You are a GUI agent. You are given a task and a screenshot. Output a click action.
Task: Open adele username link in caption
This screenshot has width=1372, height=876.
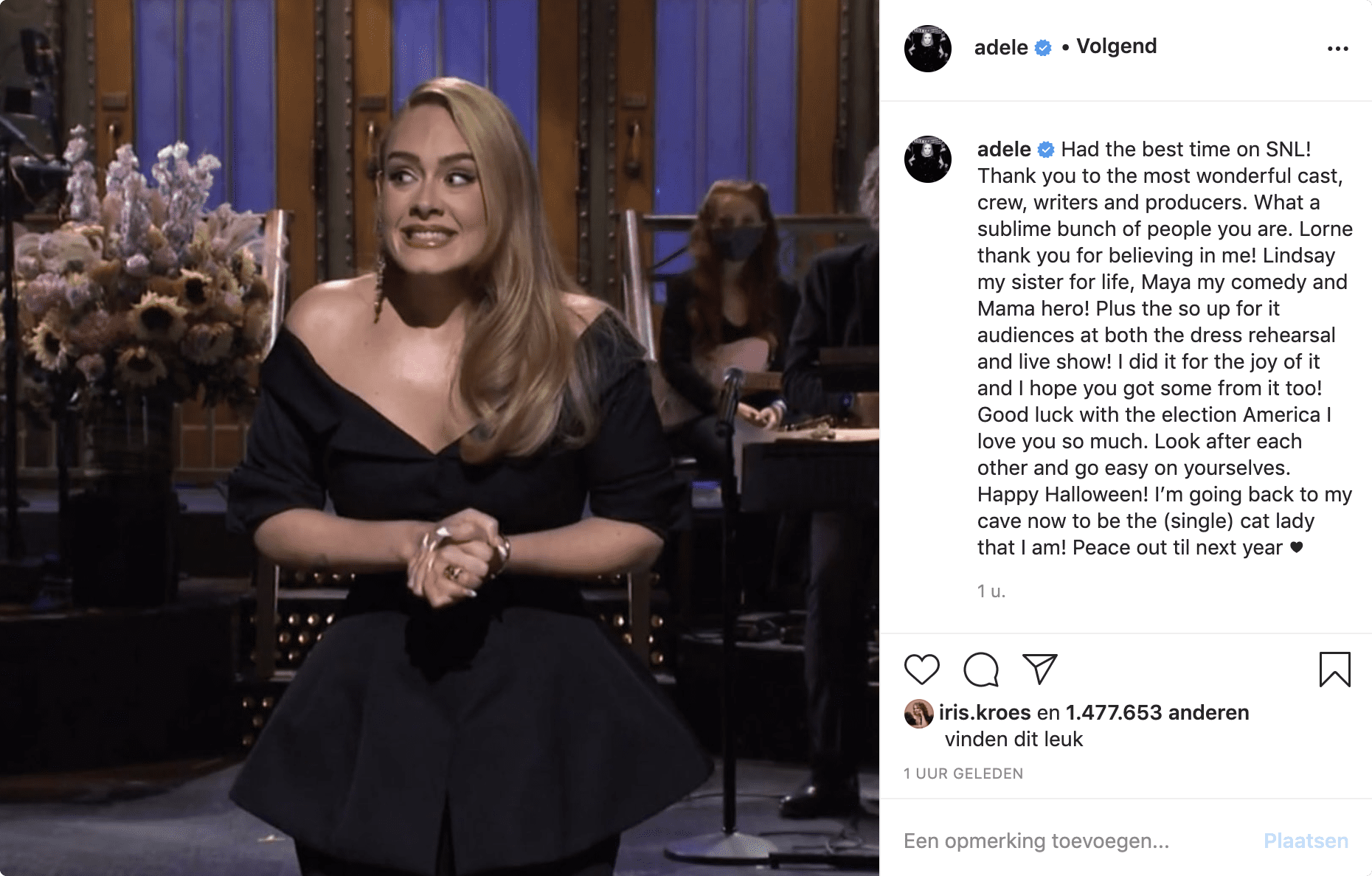[1004, 149]
